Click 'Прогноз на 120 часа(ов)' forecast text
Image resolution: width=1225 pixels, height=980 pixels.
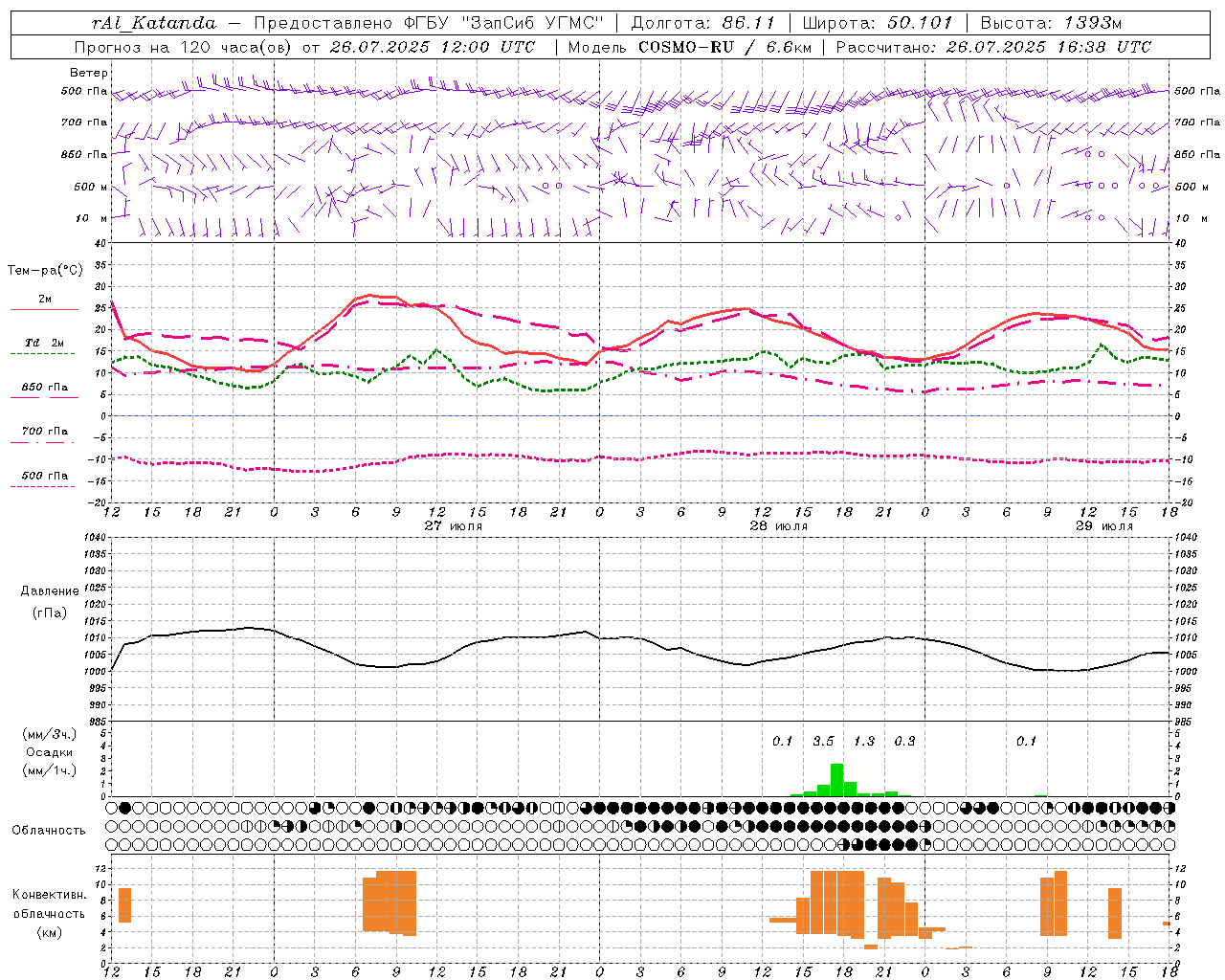[x=184, y=47]
